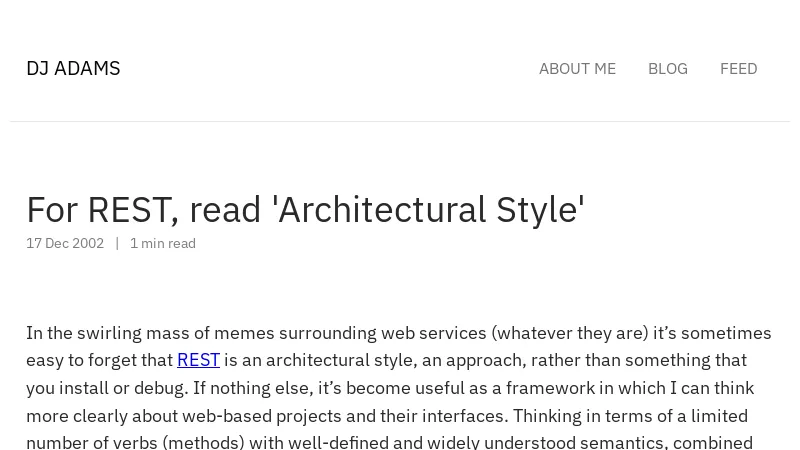Click the separator between date and read time
The height and width of the screenshot is (450, 800).
pyautogui.click(x=117, y=243)
